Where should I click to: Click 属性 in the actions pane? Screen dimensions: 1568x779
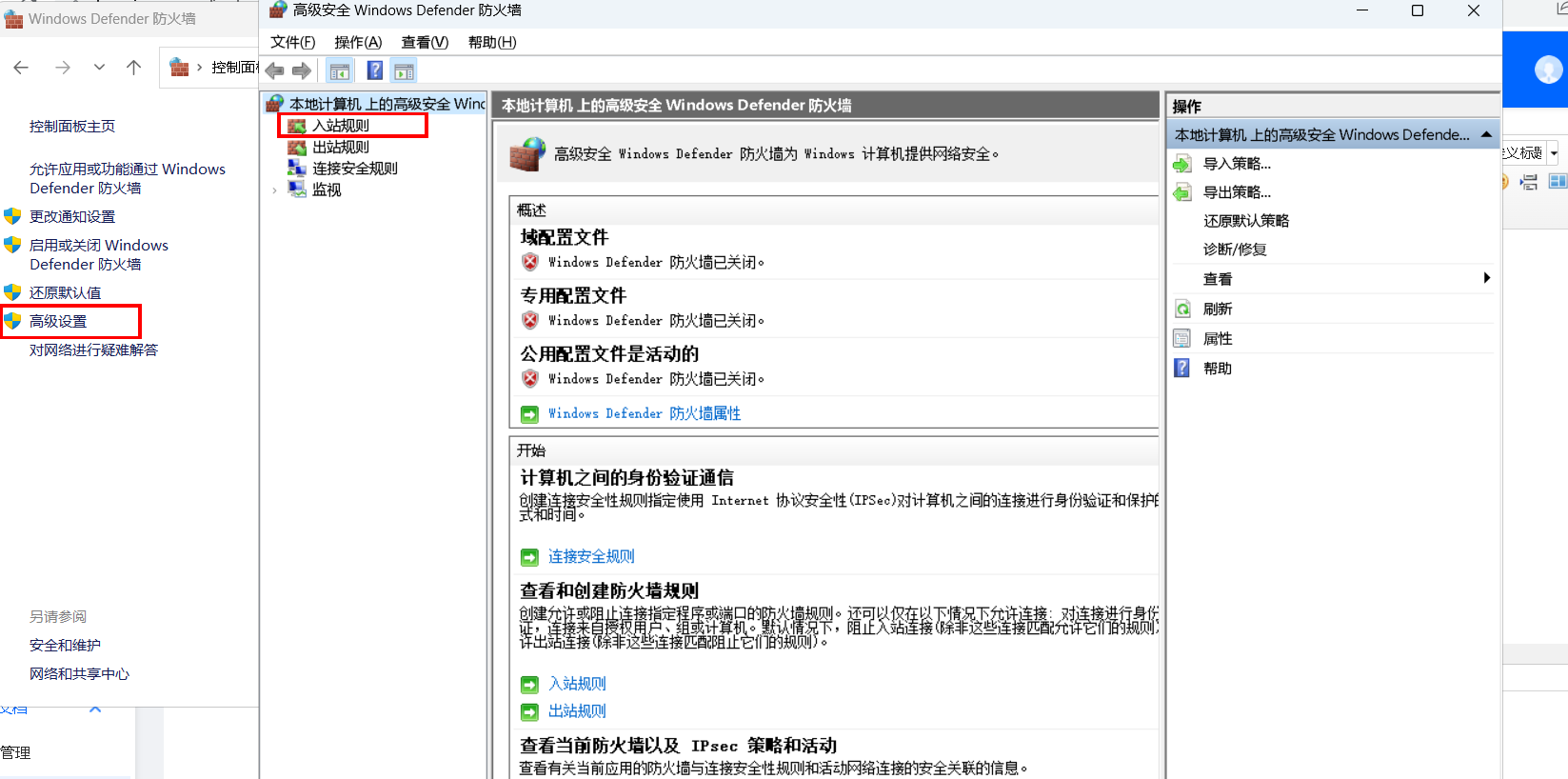point(1218,339)
